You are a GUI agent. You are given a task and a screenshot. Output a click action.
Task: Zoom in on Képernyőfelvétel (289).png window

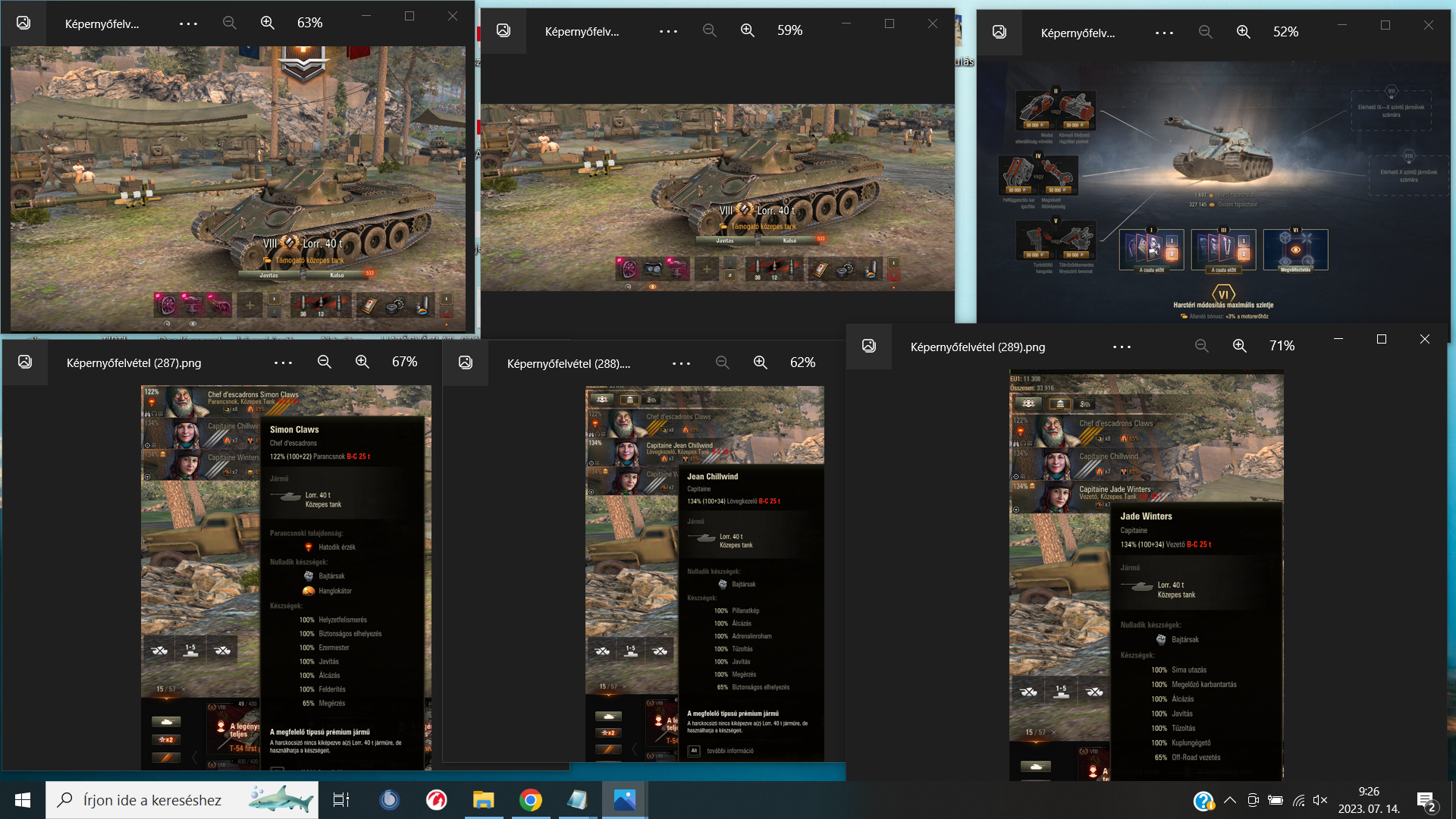click(1240, 346)
